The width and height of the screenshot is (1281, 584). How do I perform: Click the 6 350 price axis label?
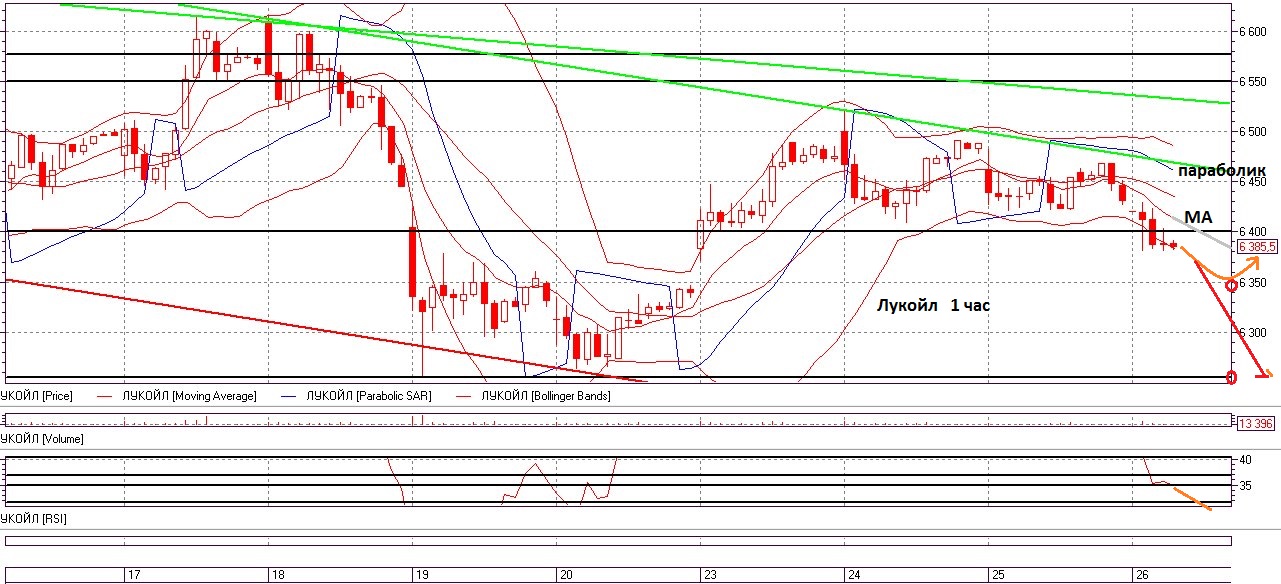1253,283
